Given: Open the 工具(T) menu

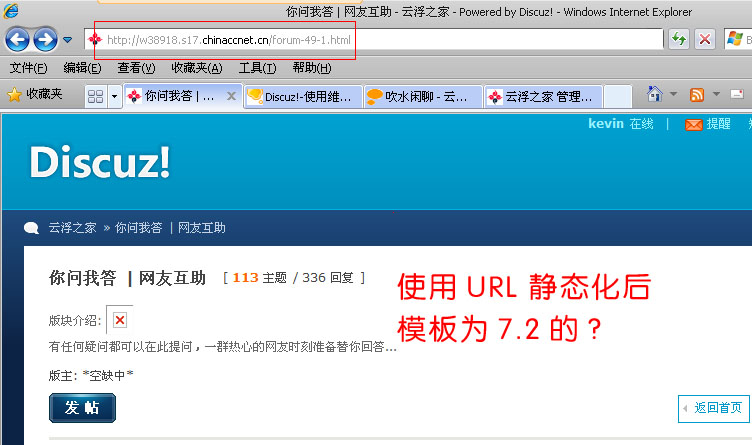Looking at the screenshot, I should point(258,68).
